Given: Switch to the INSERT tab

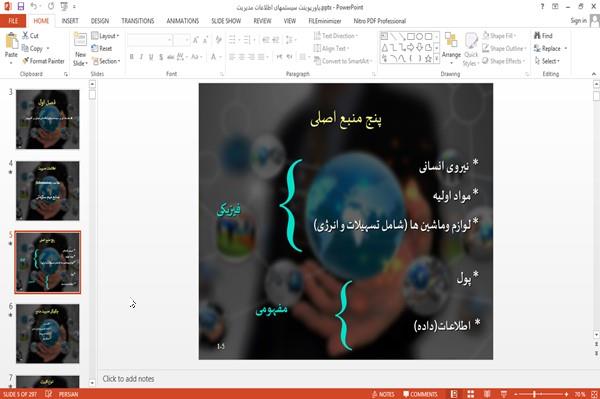Looking at the screenshot, I should point(70,21).
